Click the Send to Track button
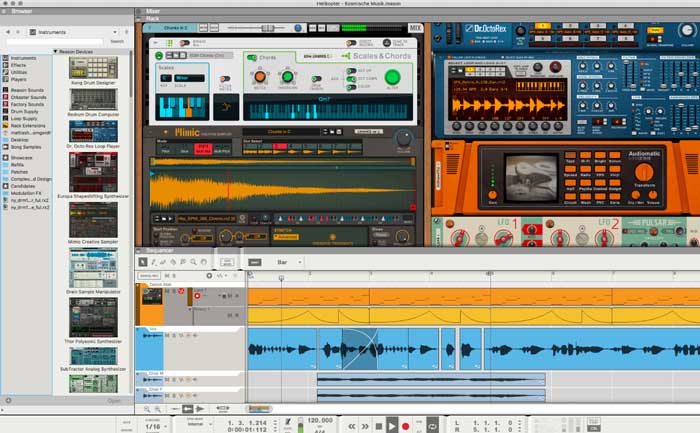The width and height of the screenshot is (700, 433). pos(387,43)
